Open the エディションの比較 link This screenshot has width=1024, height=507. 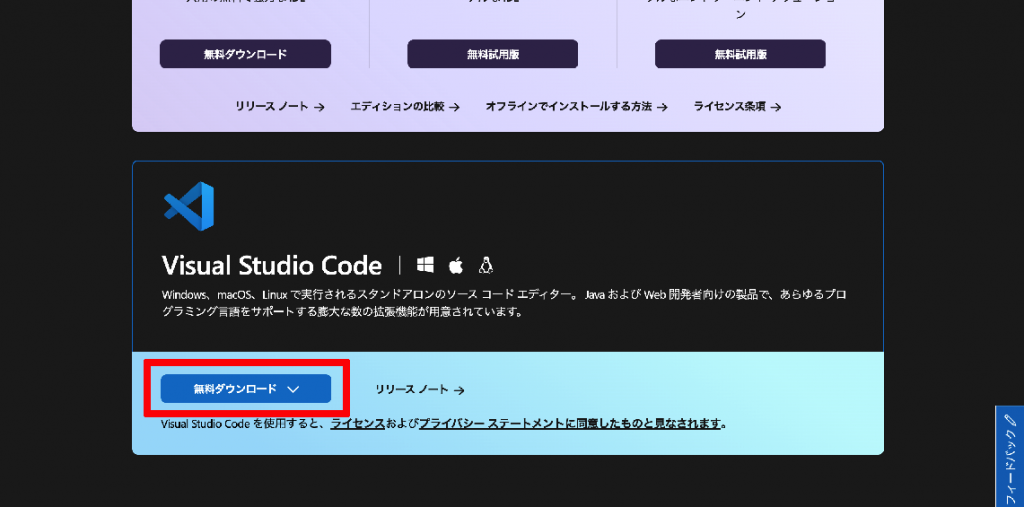405,106
